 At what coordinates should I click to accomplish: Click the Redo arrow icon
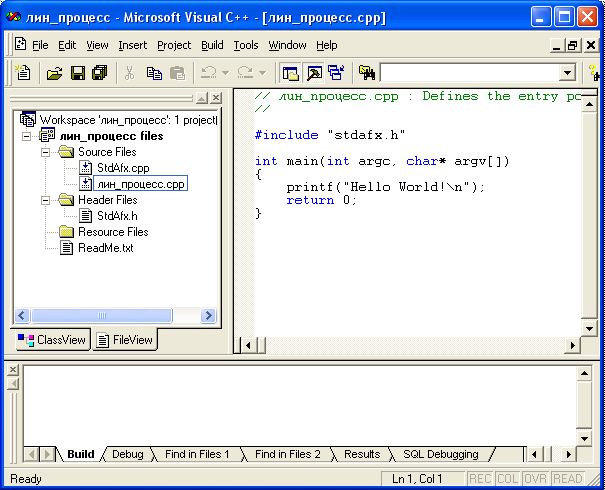245,73
